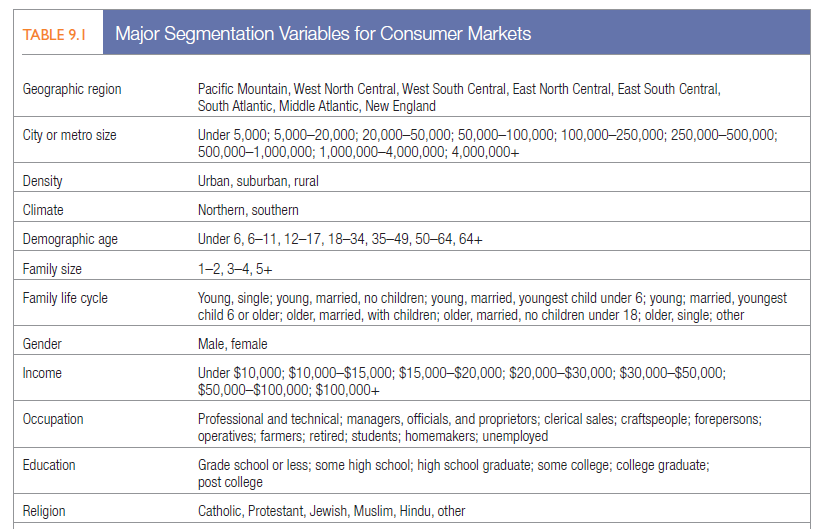The height and width of the screenshot is (529, 817).
Task: Click the "Northern, southern" cell text
Action: 248,210
